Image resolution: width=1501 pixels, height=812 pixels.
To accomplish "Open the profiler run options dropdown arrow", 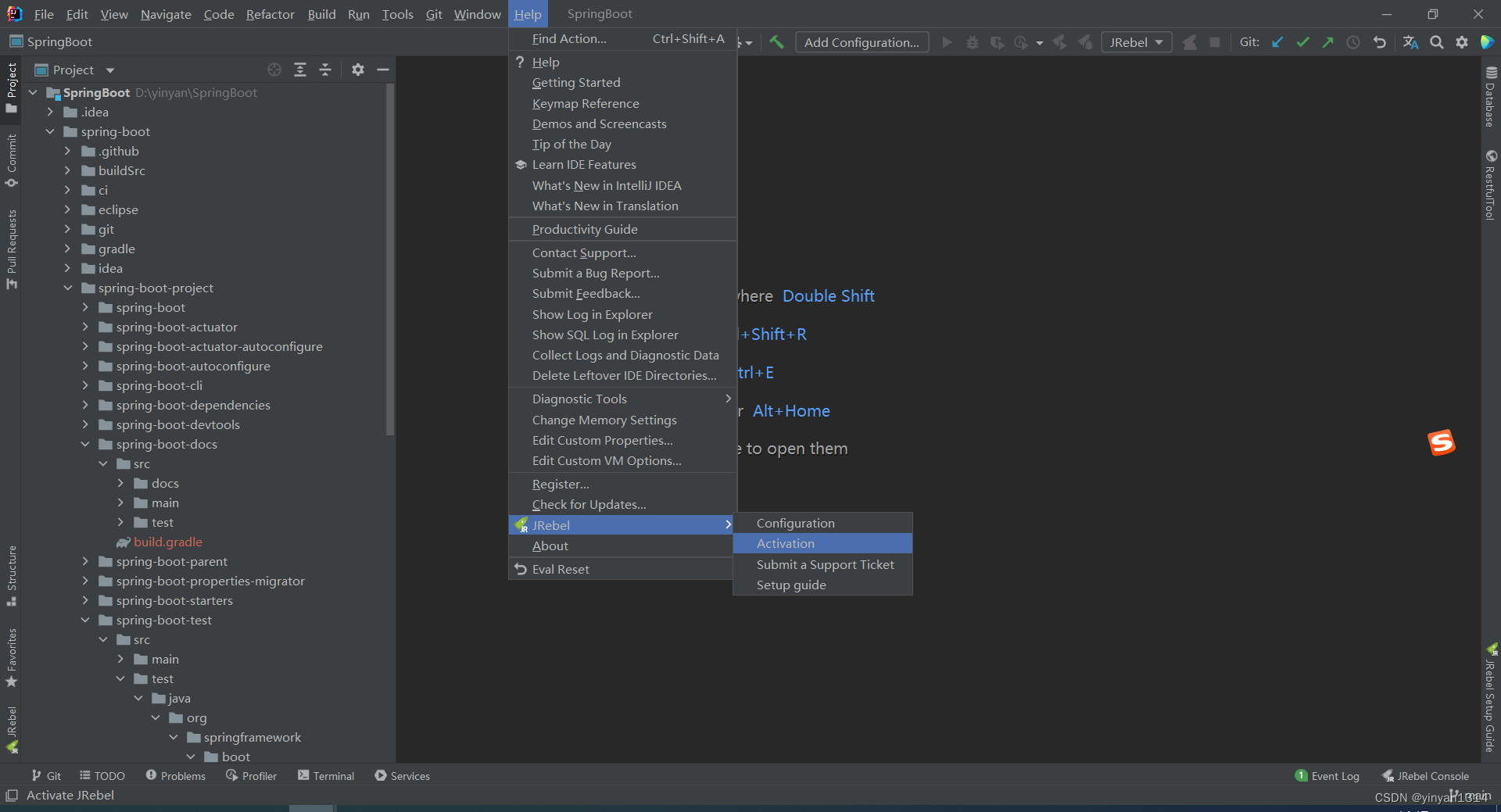I will (x=1039, y=43).
